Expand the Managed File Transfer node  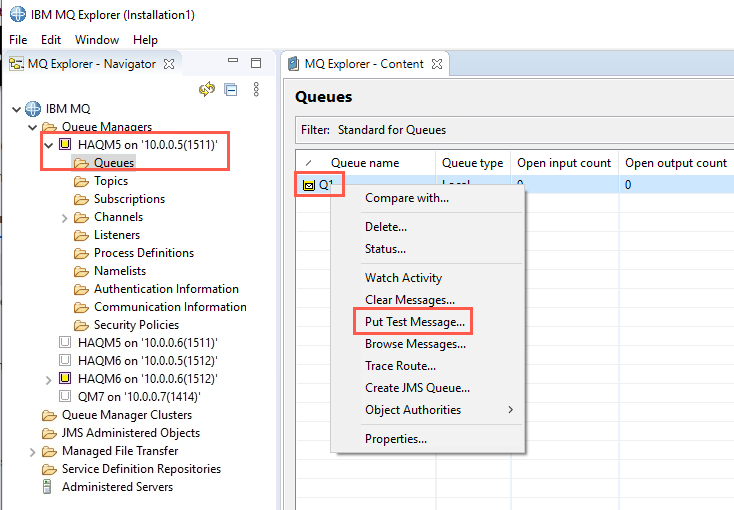(x=32, y=452)
